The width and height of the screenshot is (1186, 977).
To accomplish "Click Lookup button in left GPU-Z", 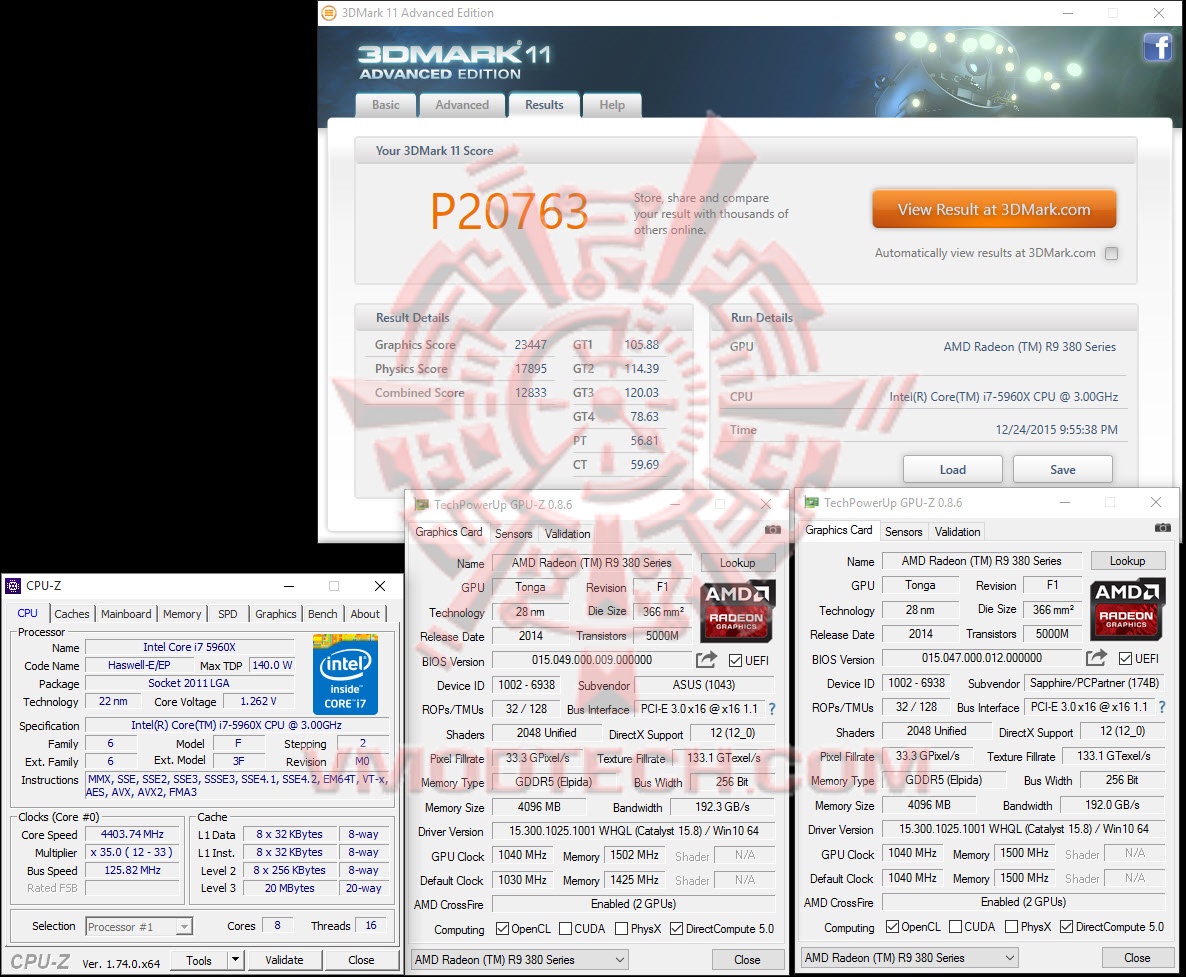I will (737, 563).
